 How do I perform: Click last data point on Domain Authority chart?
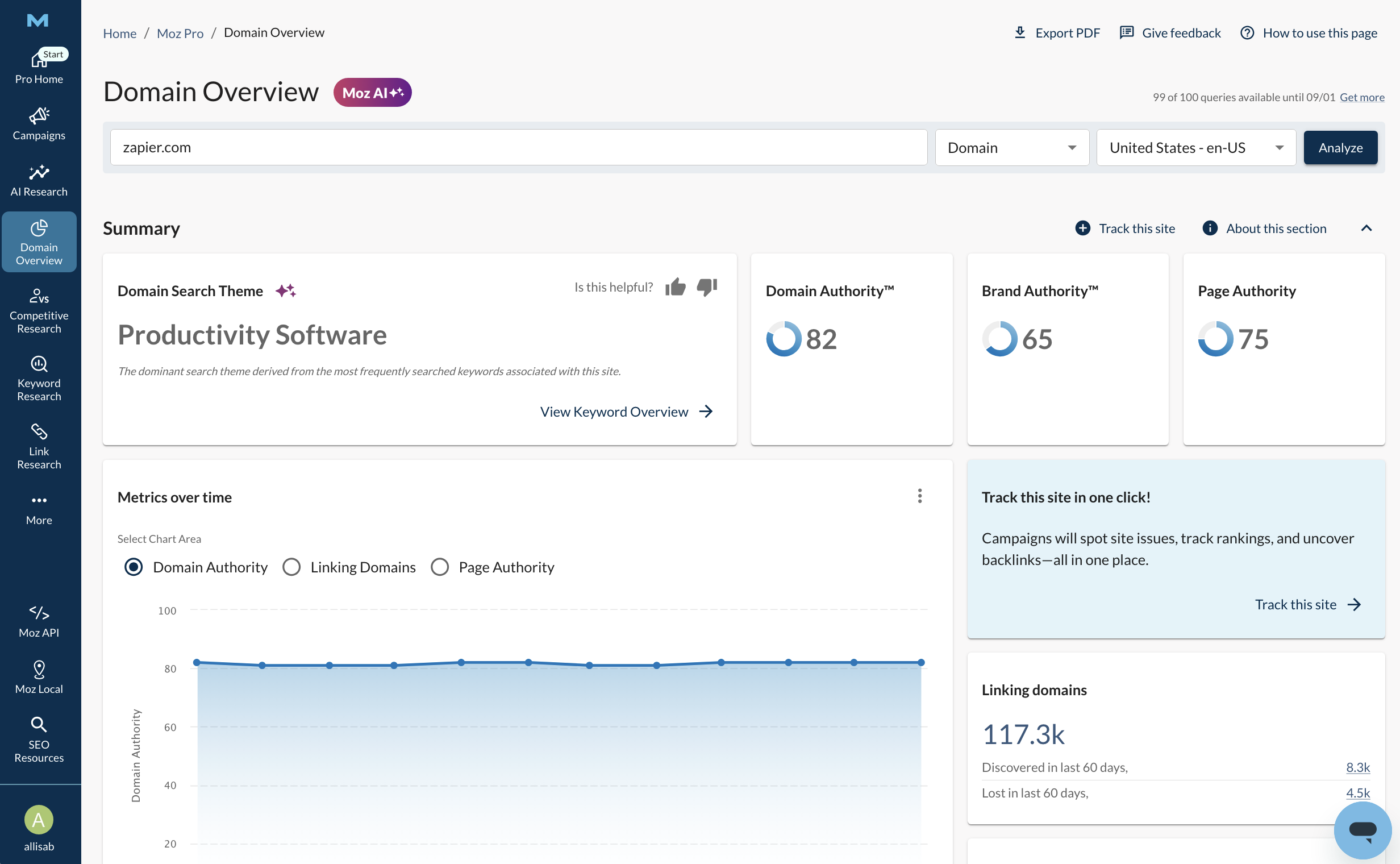click(921, 662)
